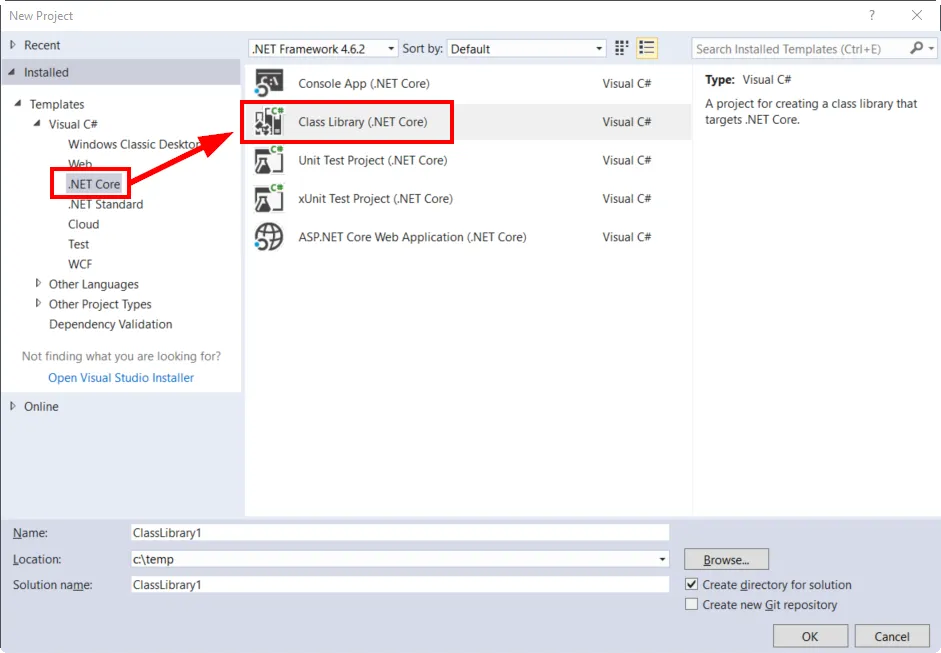The image size is (941, 653).
Task: Open the help question mark button
Action: click(872, 16)
